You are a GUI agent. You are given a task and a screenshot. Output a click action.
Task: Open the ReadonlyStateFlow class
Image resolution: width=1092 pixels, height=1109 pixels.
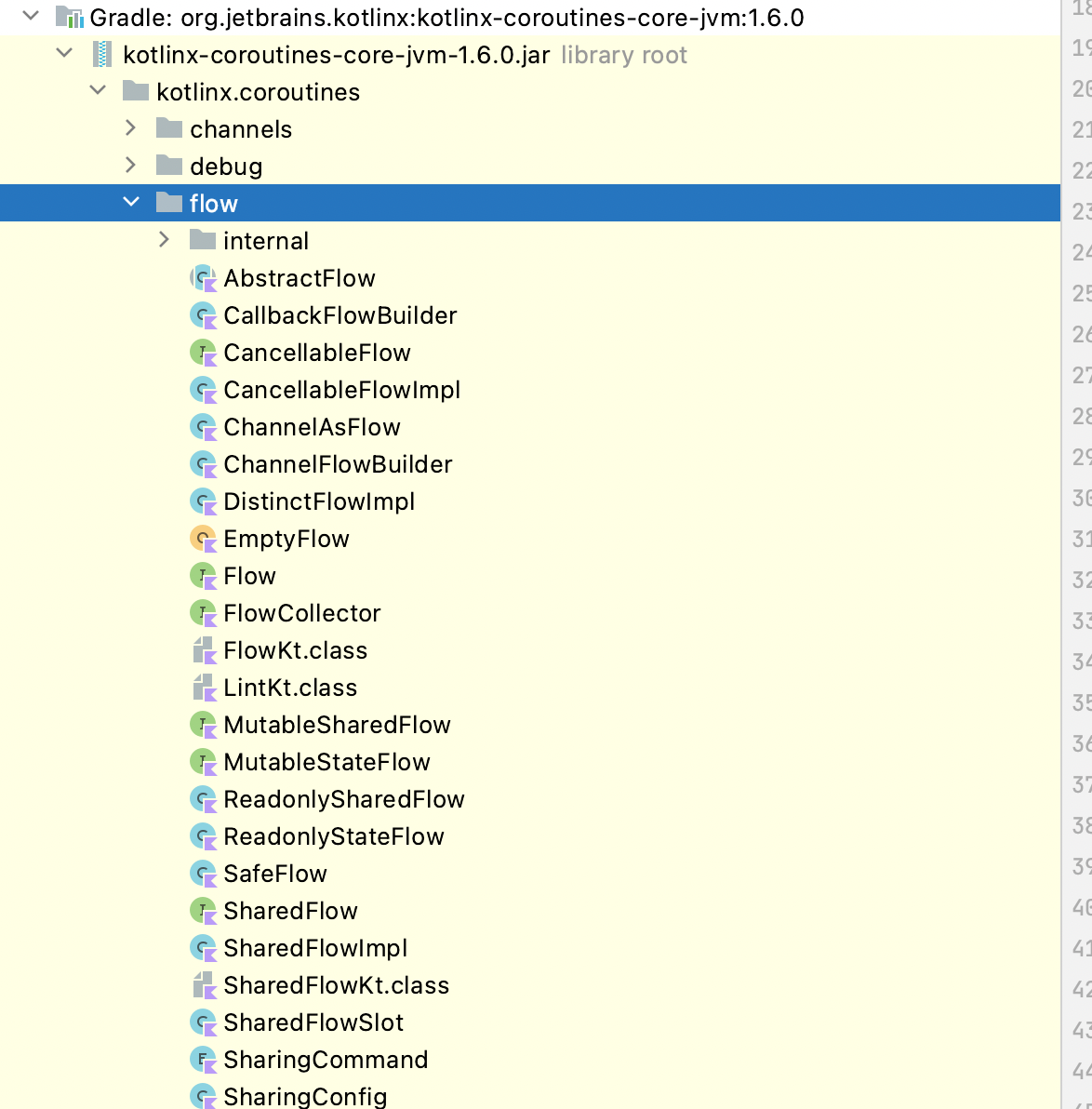[334, 837]
